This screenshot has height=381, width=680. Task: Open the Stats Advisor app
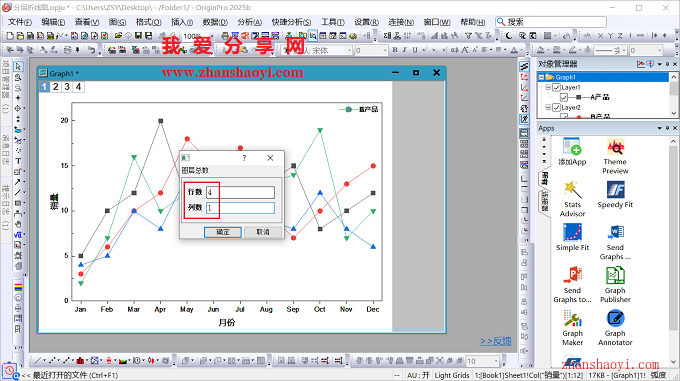(572, 199)
